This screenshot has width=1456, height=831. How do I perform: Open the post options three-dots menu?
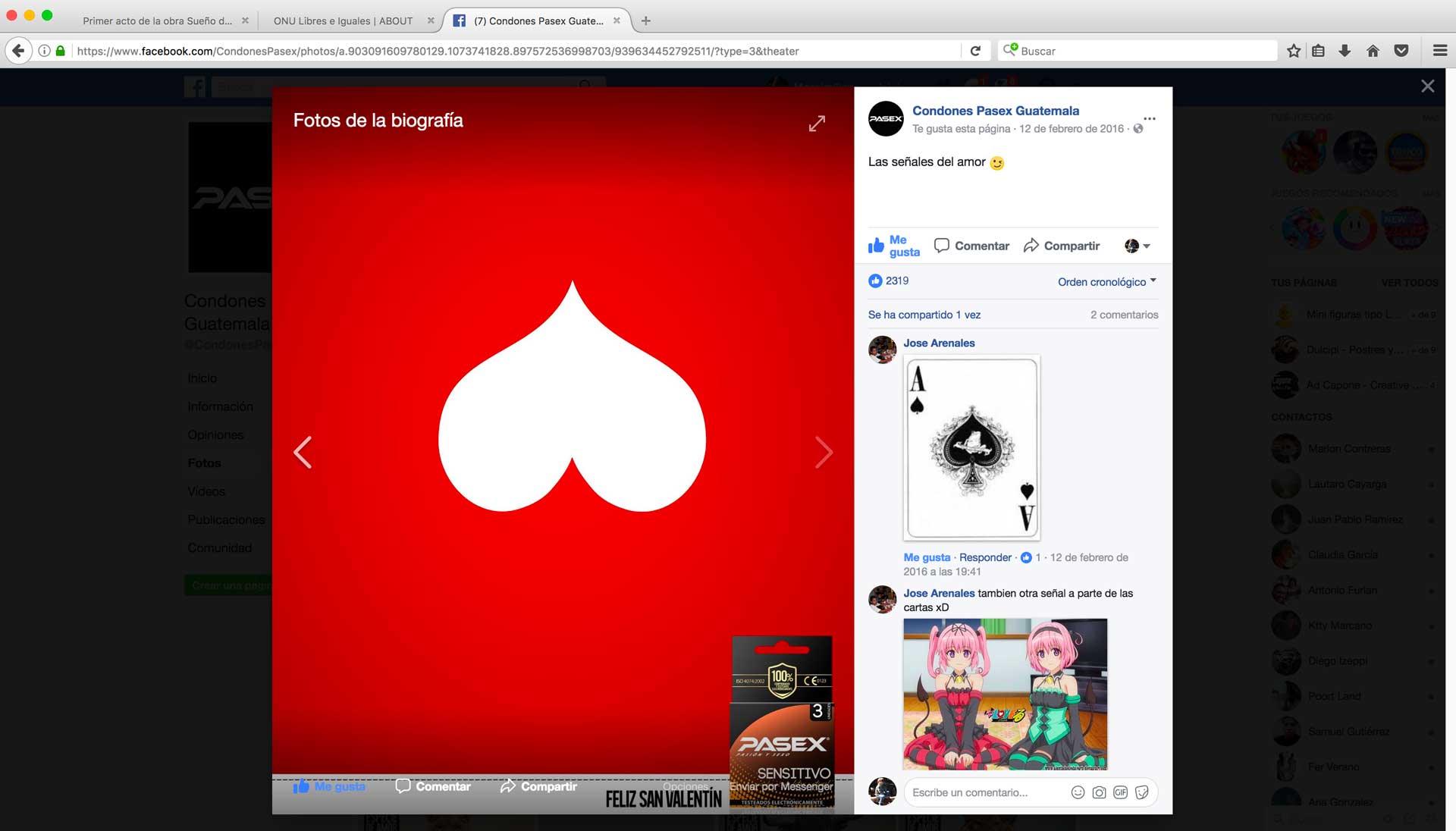(1150, 118)
